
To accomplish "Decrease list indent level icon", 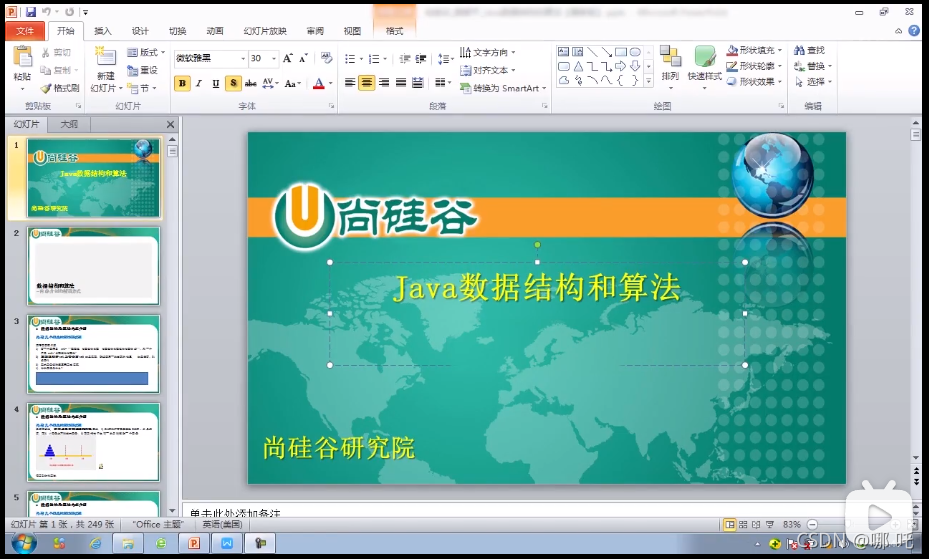I will pyautogui.click(x=405, y=59).
